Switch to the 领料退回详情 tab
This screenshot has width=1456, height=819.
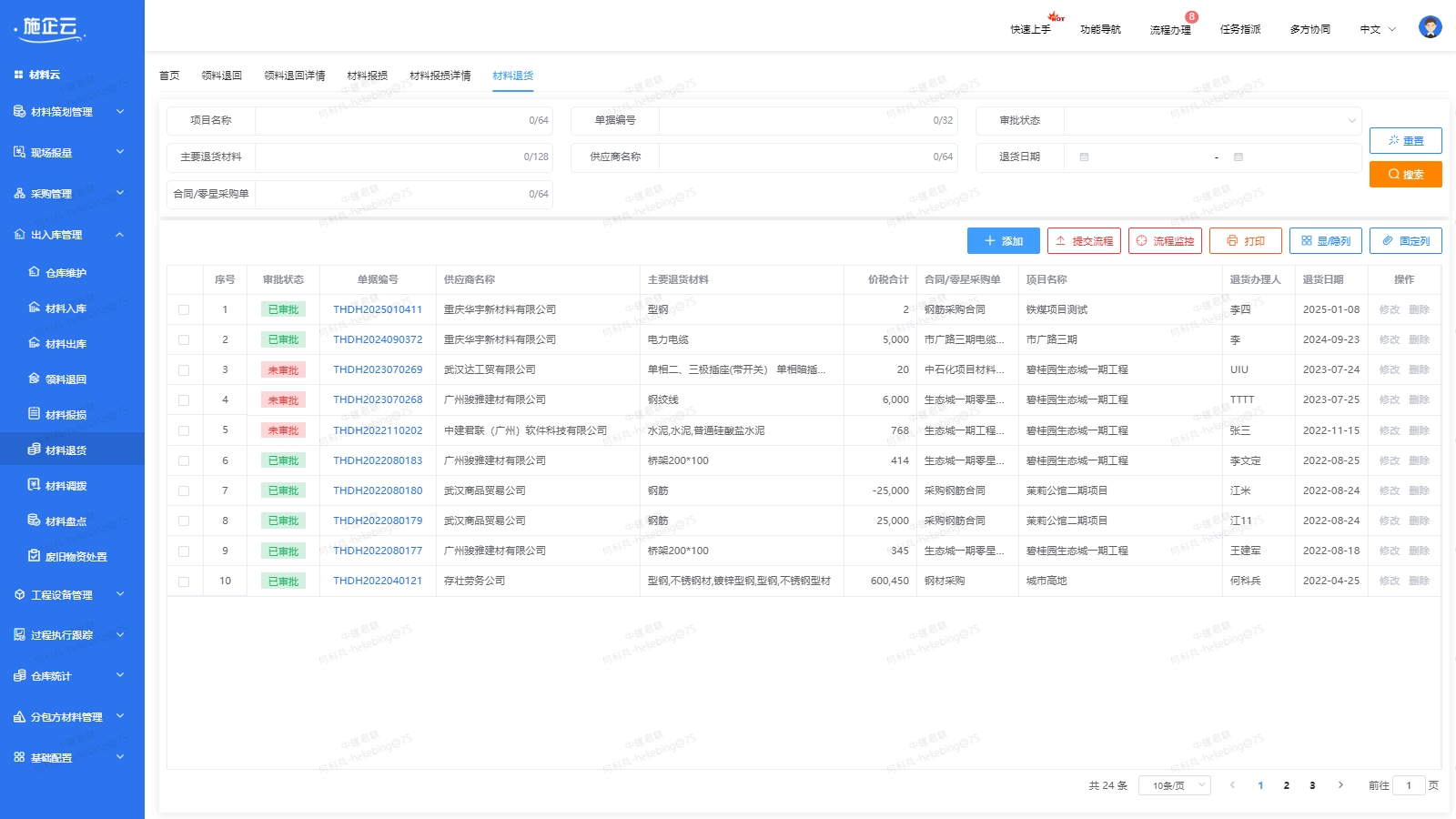294,76
